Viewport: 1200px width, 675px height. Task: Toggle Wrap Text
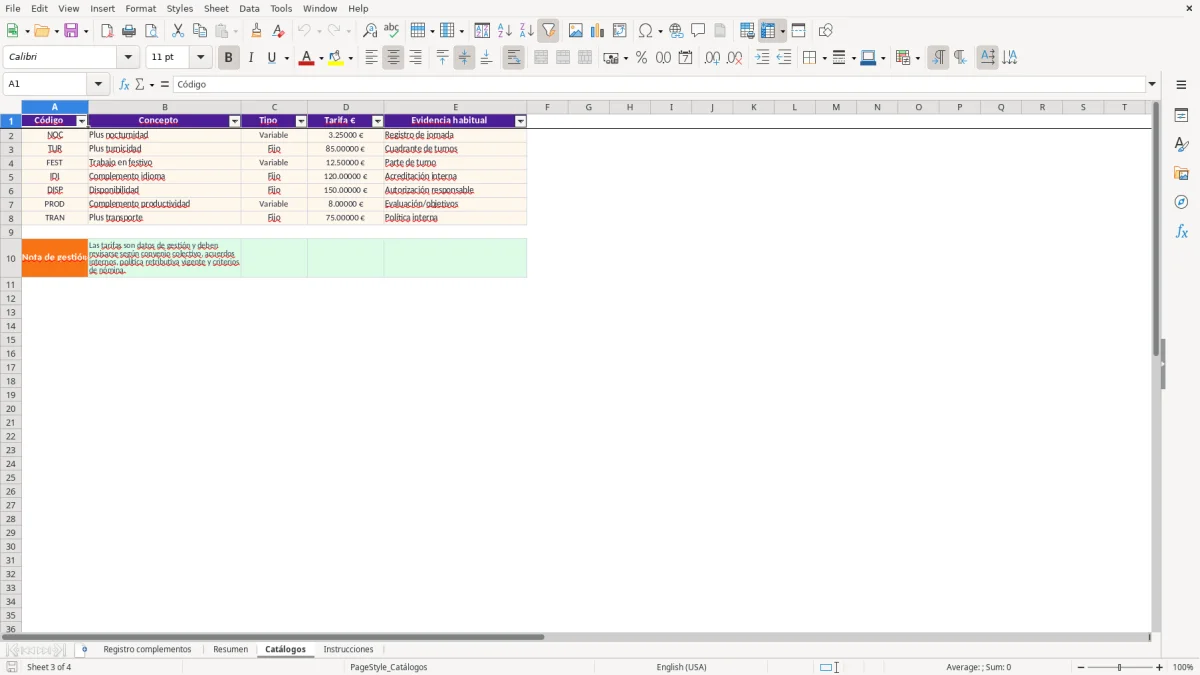[x=513, y=58]
